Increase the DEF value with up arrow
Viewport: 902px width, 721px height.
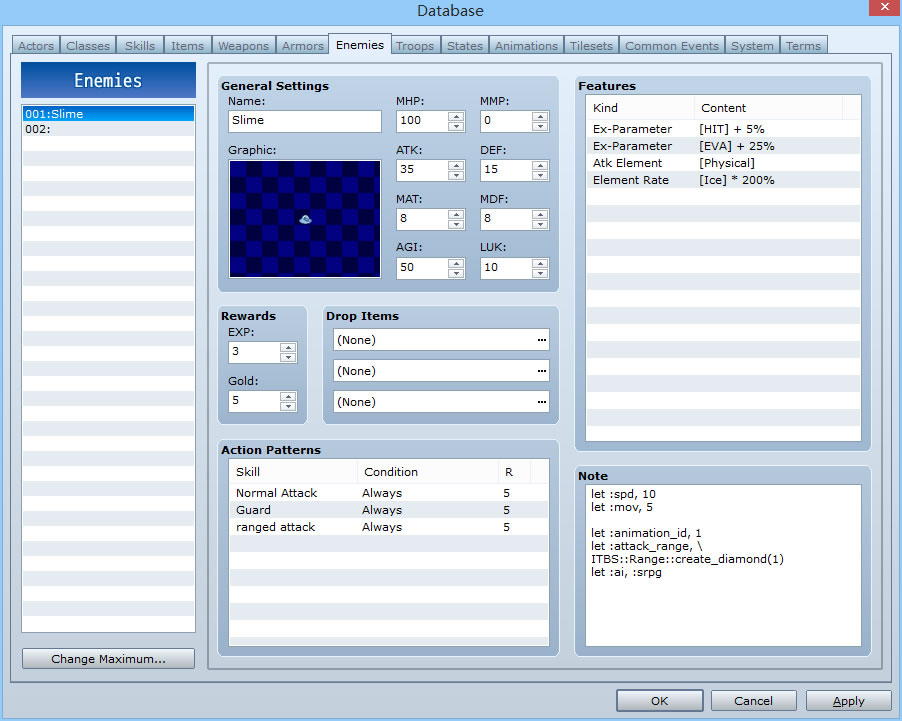540,165
